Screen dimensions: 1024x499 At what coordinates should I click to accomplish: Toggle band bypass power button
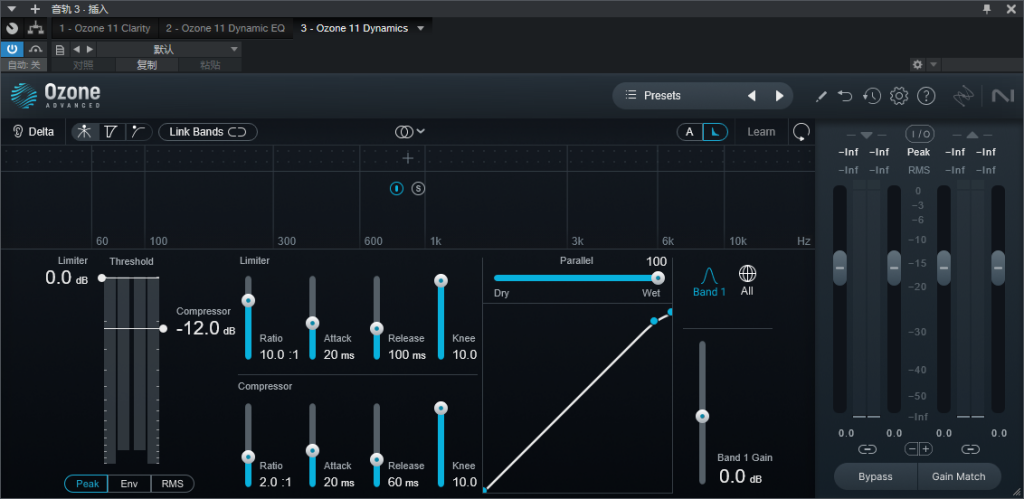[396, 189]
